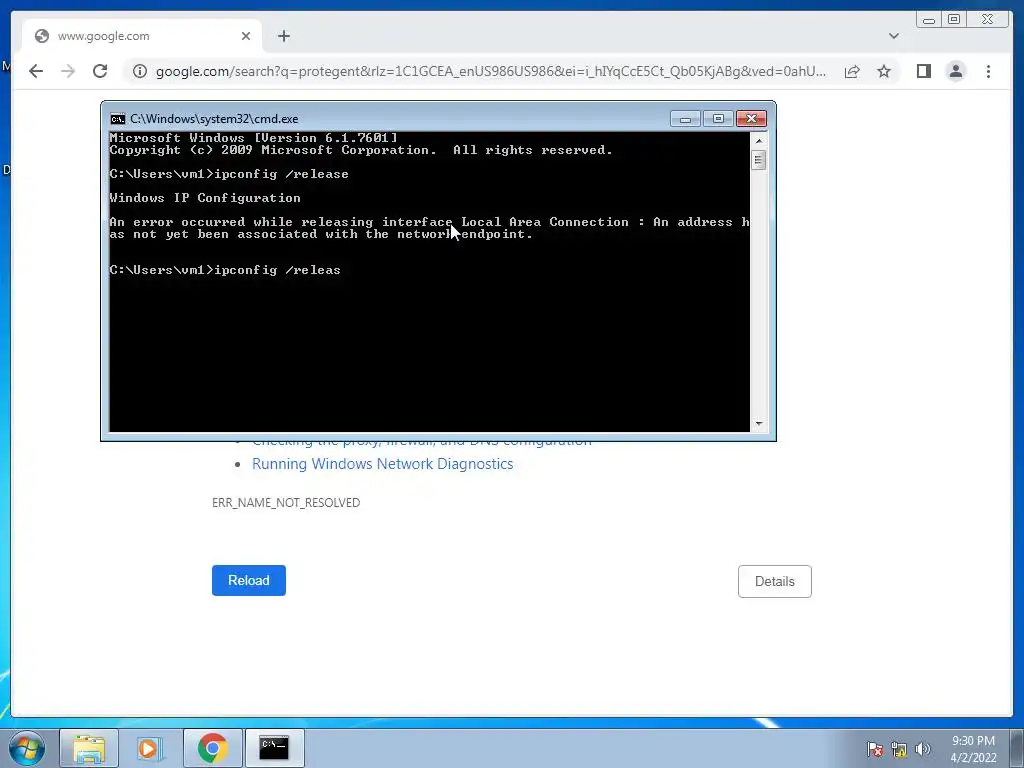Viewport: 1024px width, 768px height.
Task: Go back with Chrome's back arrow
Action: click(36, 71)
